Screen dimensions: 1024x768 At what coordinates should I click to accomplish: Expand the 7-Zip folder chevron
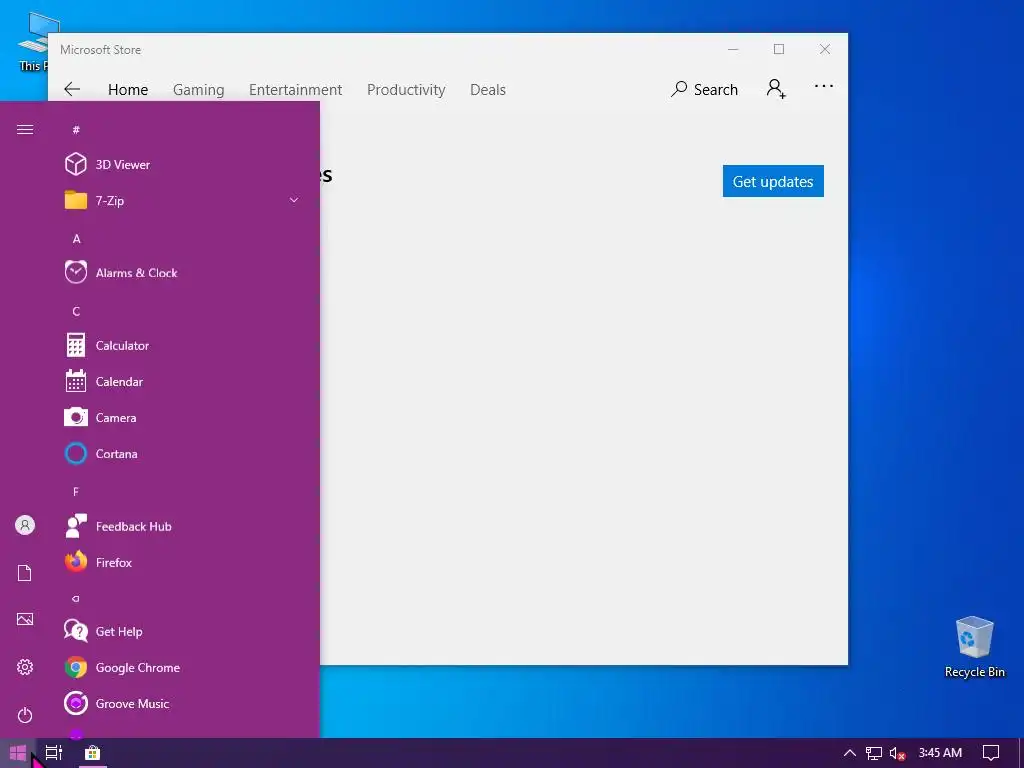tap(294, 200)
